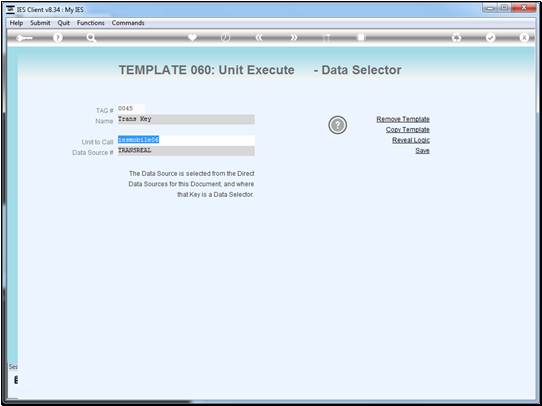Open the Functions menu
The image size is (542, 406).
[91, 23]
